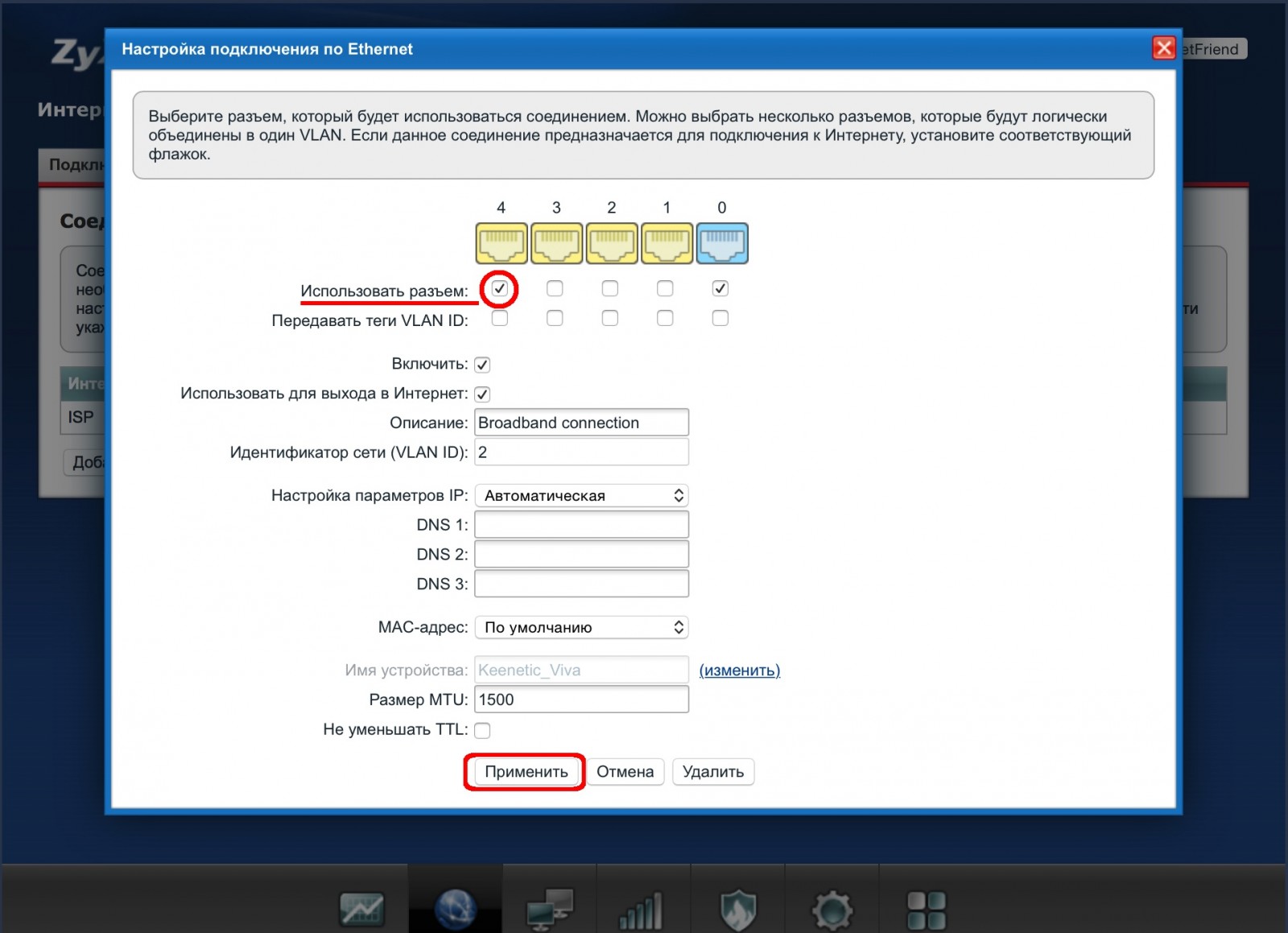Open the applications grid icon

927,910
